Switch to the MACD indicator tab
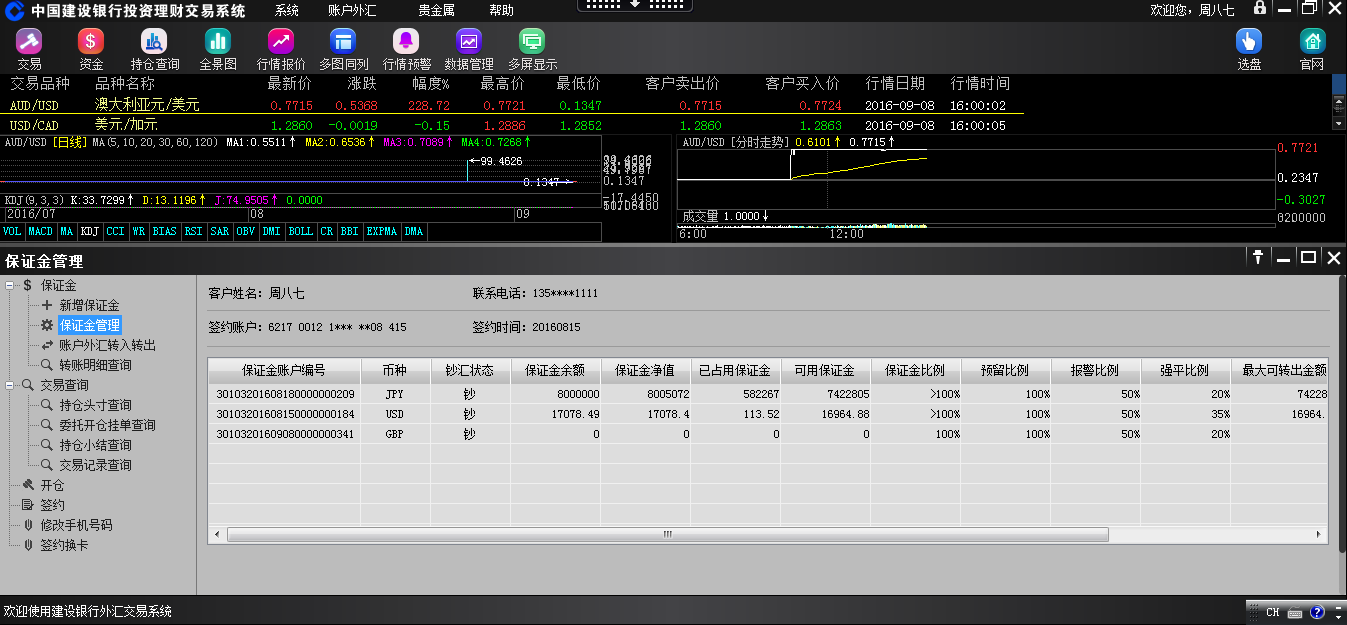The height and width of the screenshot is (625, 1347). tap(41, 232)
